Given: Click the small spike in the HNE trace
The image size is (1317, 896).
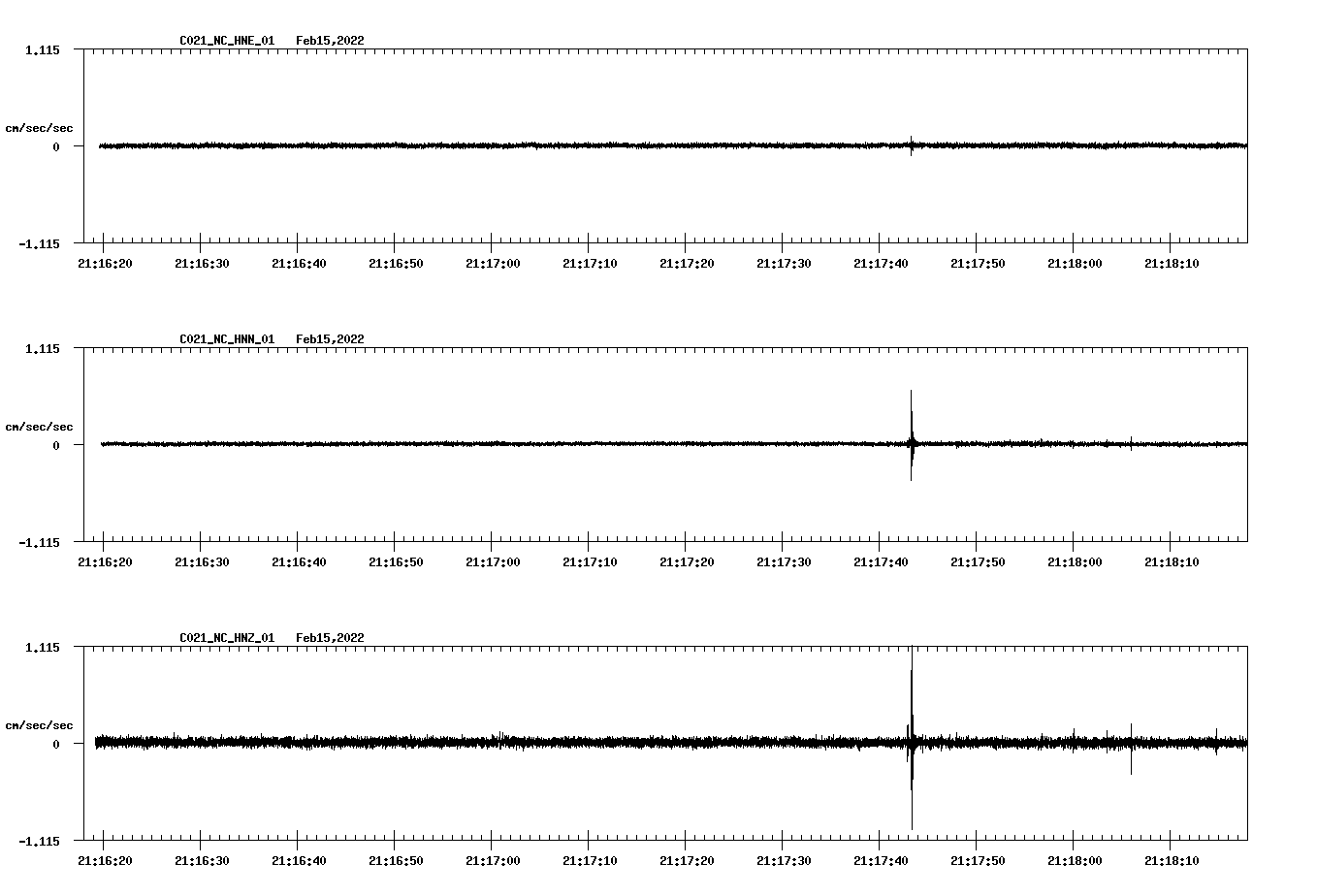Looking at the screenshot, I should coord(911,145).
